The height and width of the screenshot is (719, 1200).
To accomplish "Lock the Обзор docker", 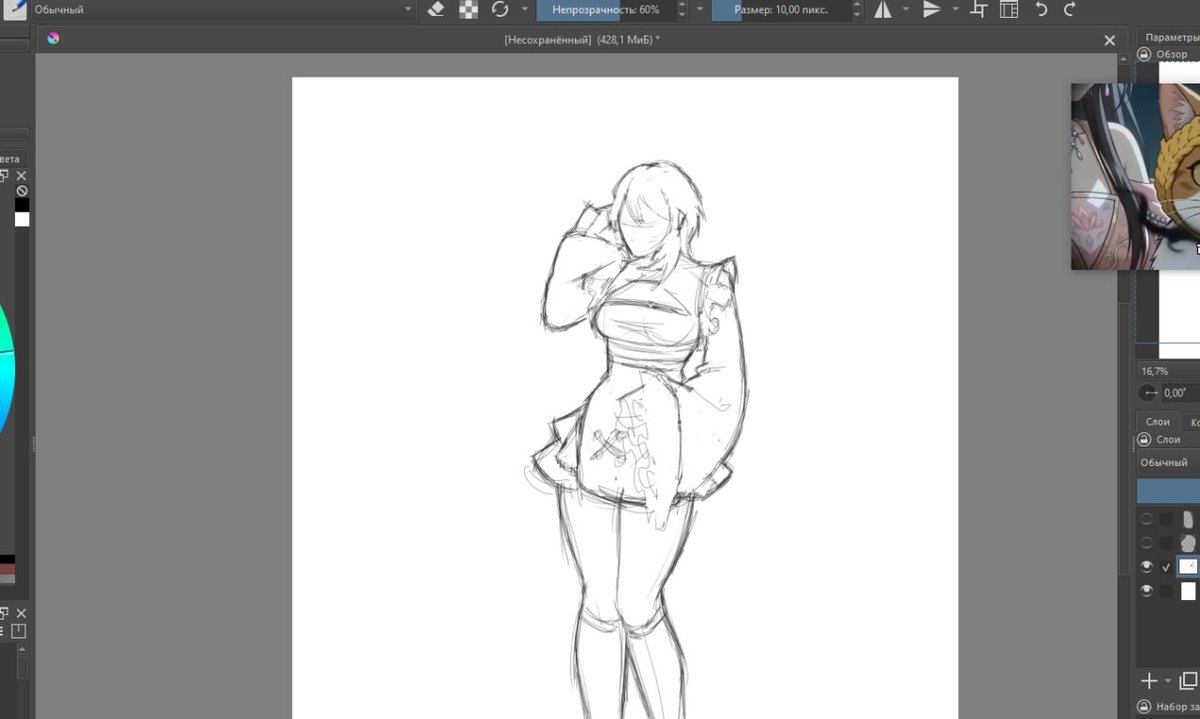I will (1144, 54).
